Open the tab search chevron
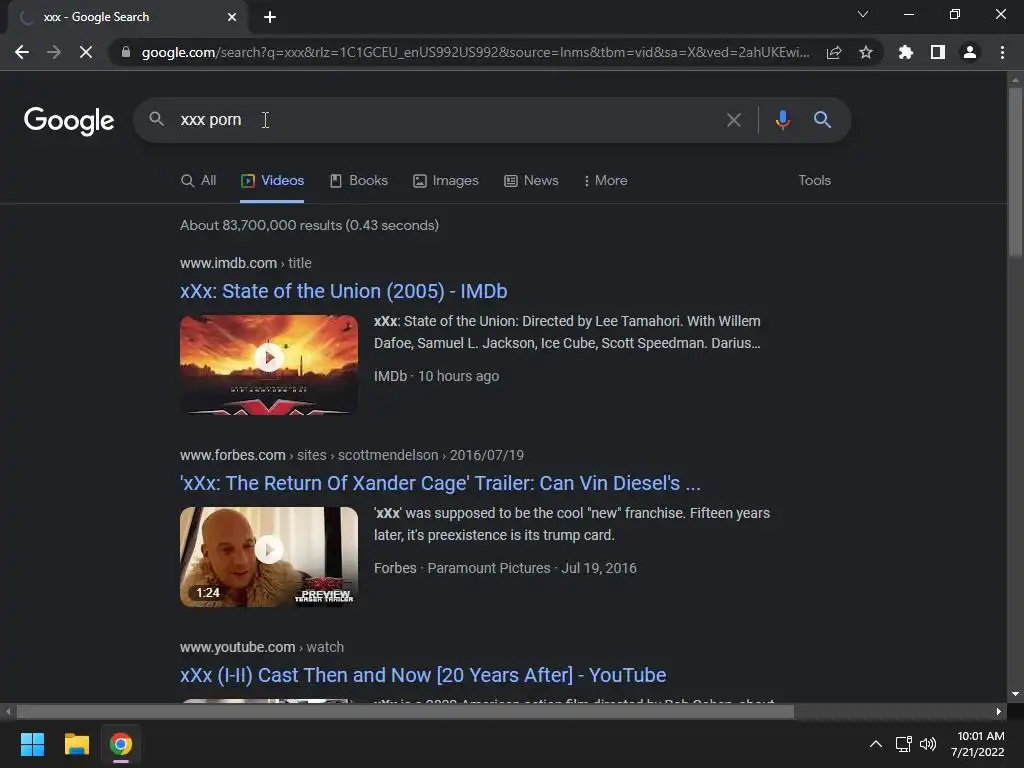This screenshot has height=768, width=1024. pos(863,14)
